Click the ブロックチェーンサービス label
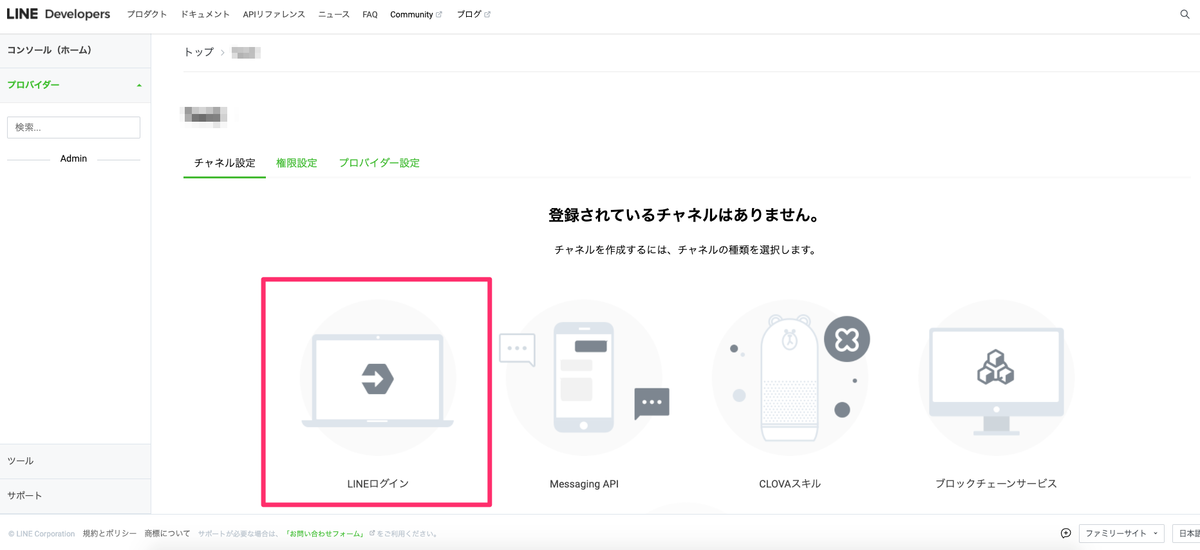 (x=996, y=484)
